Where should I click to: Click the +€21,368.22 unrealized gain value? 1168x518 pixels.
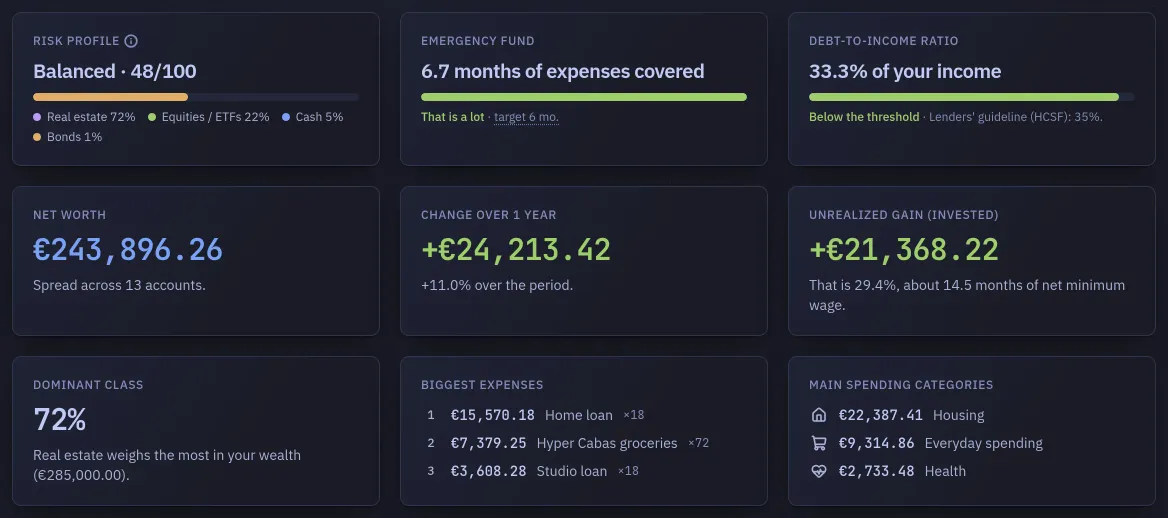pos(904,250)
